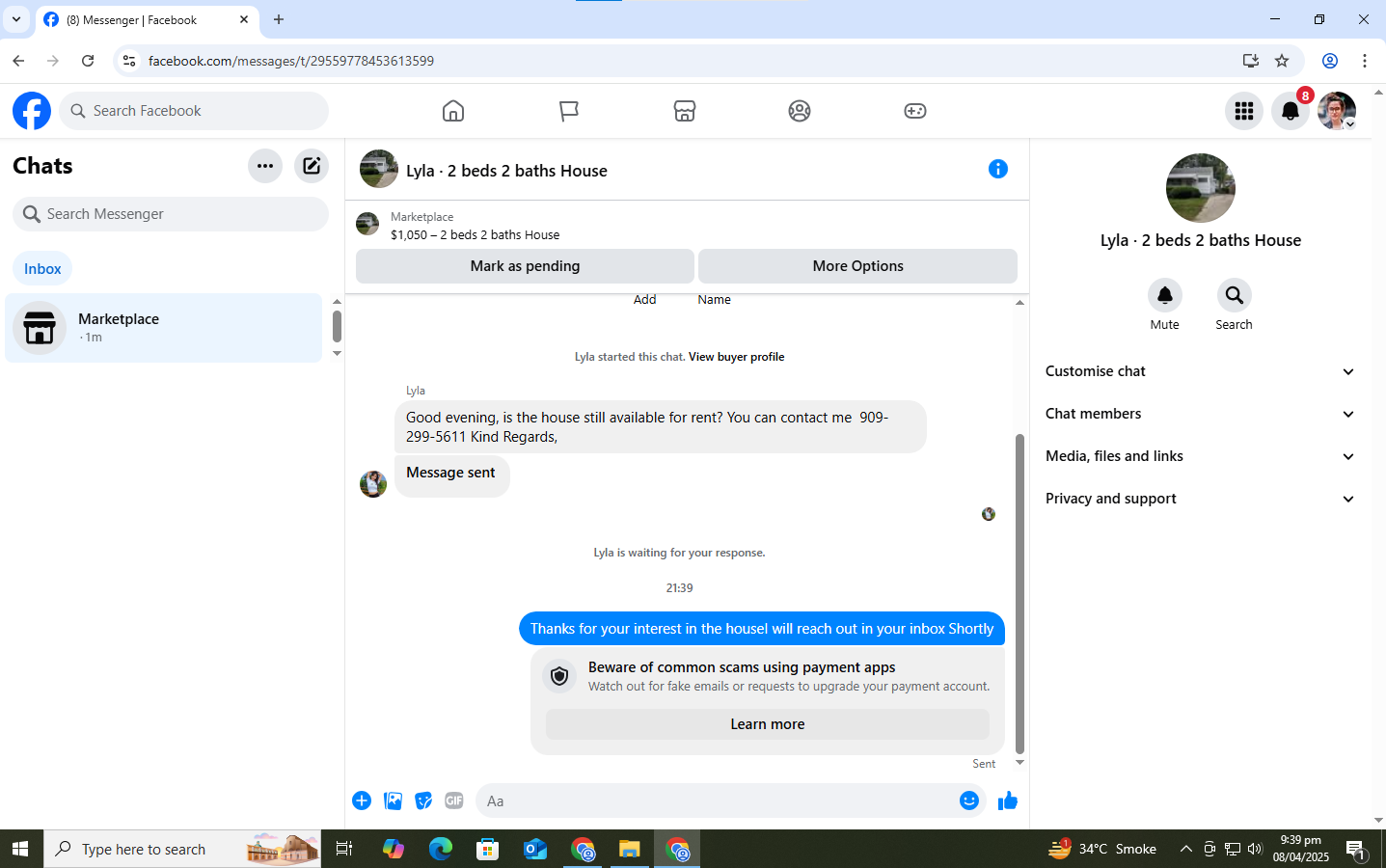The height and width of the screenshot is (868, 1386).
Task: Click Learn more about scams
Action: click(768, 724)
